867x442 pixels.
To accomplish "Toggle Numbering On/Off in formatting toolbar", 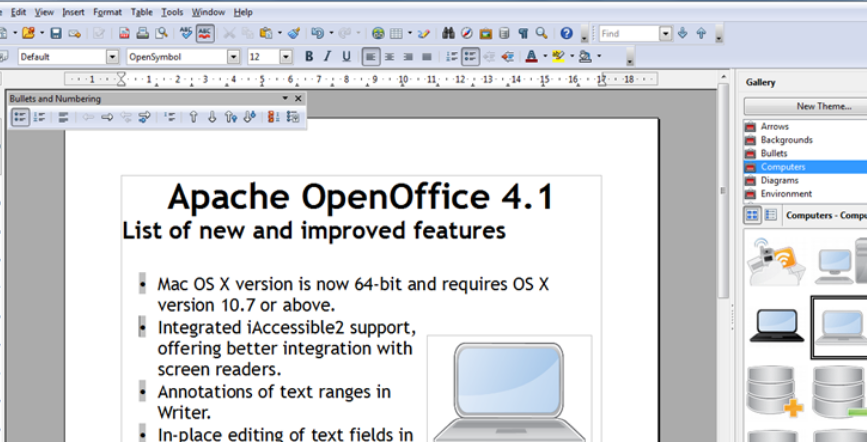I will click(452, 56).
